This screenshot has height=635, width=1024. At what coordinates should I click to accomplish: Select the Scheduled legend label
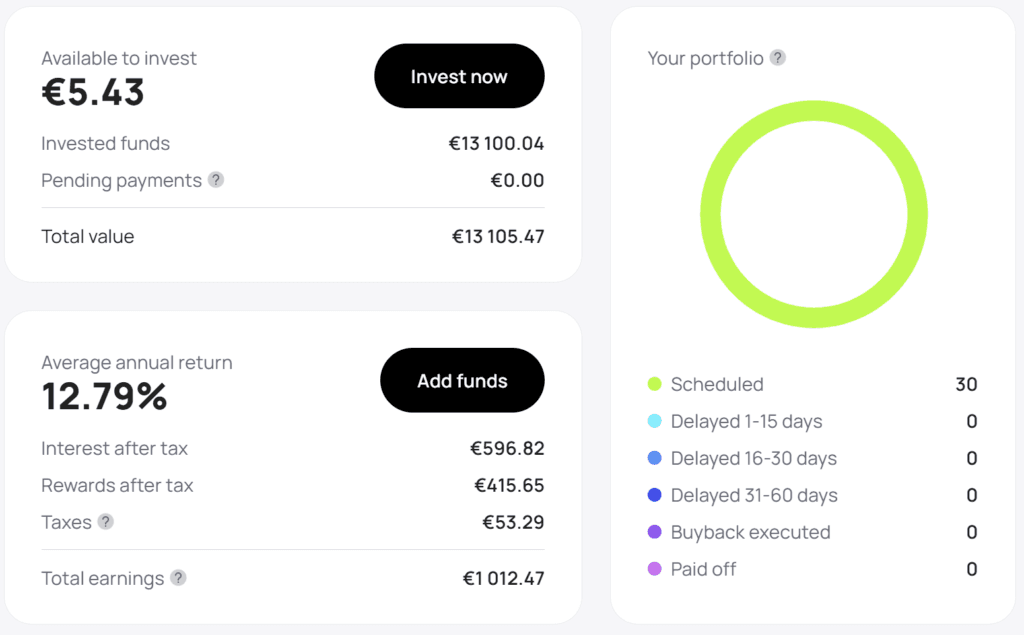tap(717, 384)
